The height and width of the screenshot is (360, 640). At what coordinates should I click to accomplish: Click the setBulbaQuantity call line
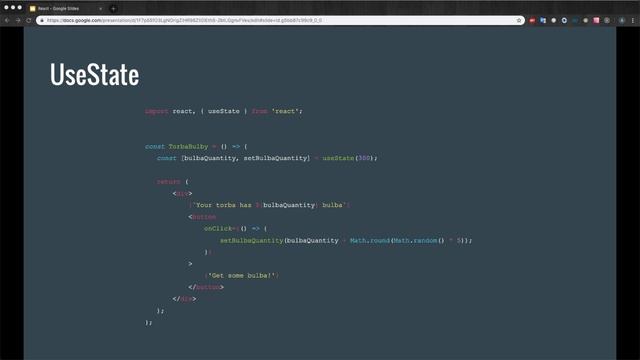(346, 240)
